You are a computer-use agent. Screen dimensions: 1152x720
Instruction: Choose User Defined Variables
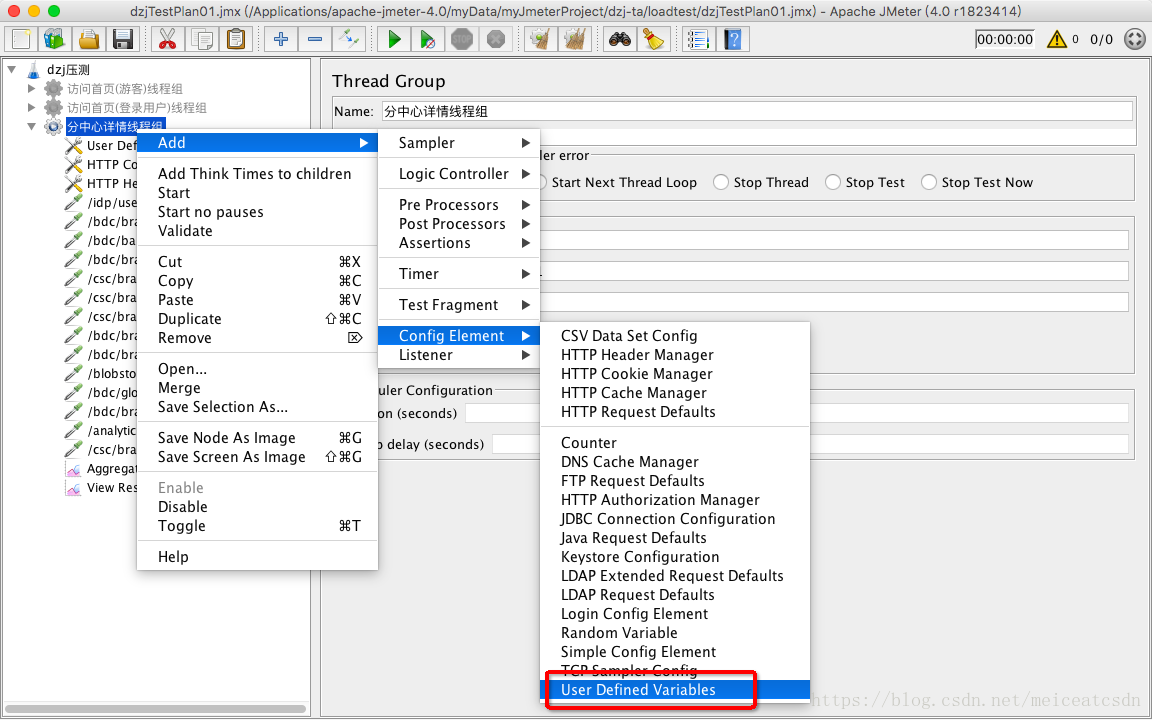tap(675, 690)
